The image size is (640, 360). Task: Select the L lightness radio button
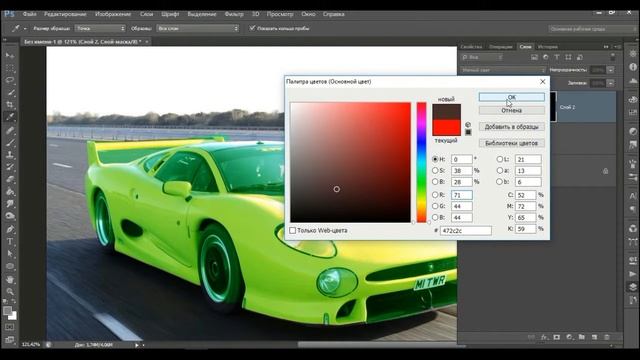click(x=500, y=159)
